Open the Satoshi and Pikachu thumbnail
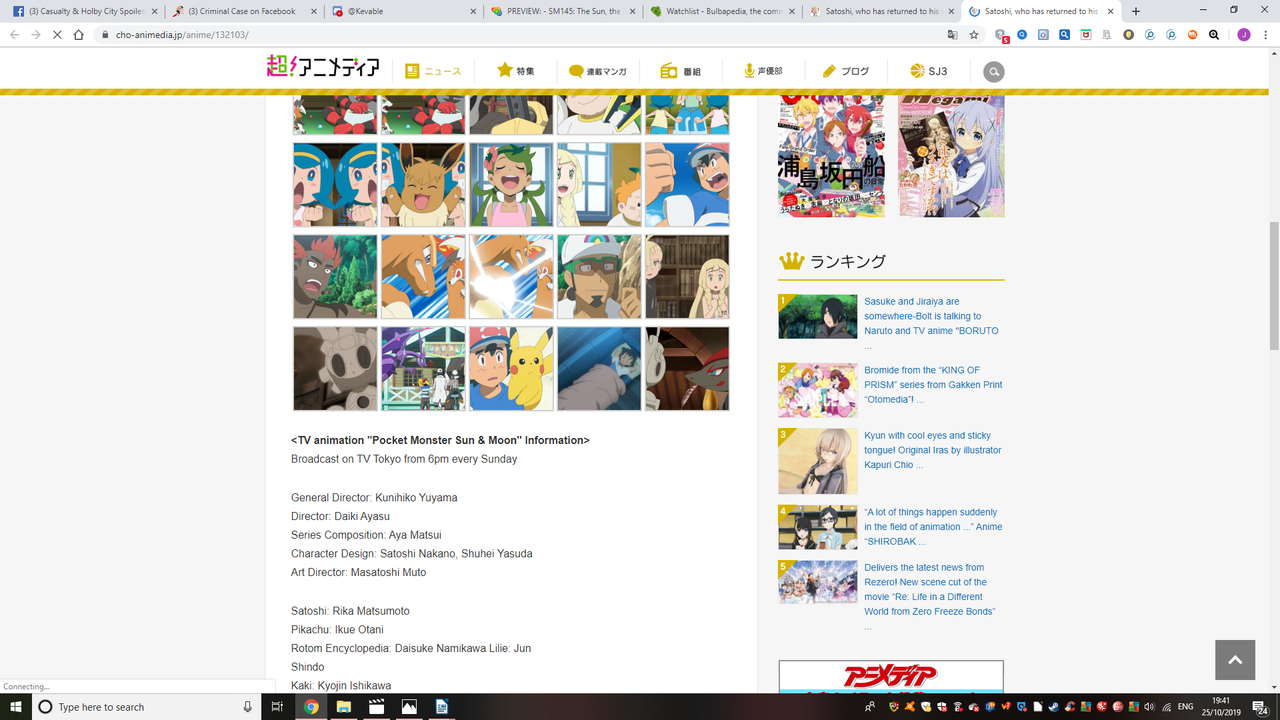Image resolution: width=1280 pixels, height=720 pixels. click(511, 368)
